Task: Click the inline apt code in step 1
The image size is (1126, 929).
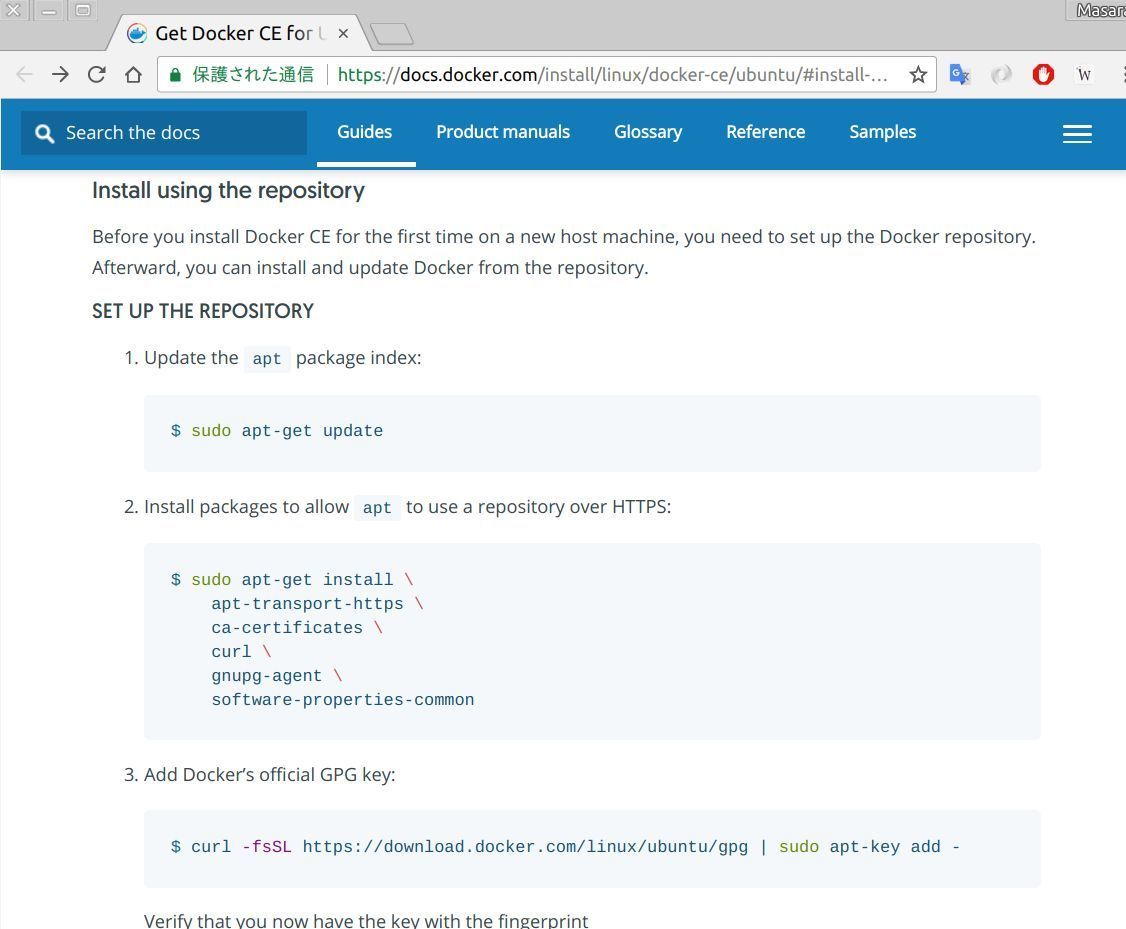Action: pos(266,358)
